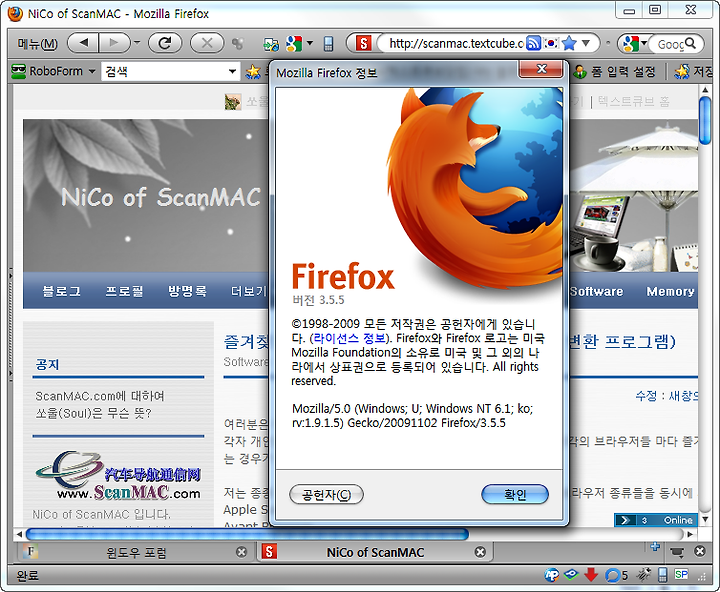Focus the RoboForm 검색 input field

tap(164, 71)
